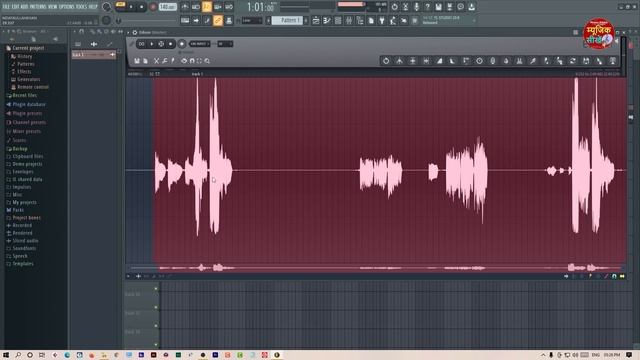Click Edison's delete (X) tool icon

tap(156, 61)
